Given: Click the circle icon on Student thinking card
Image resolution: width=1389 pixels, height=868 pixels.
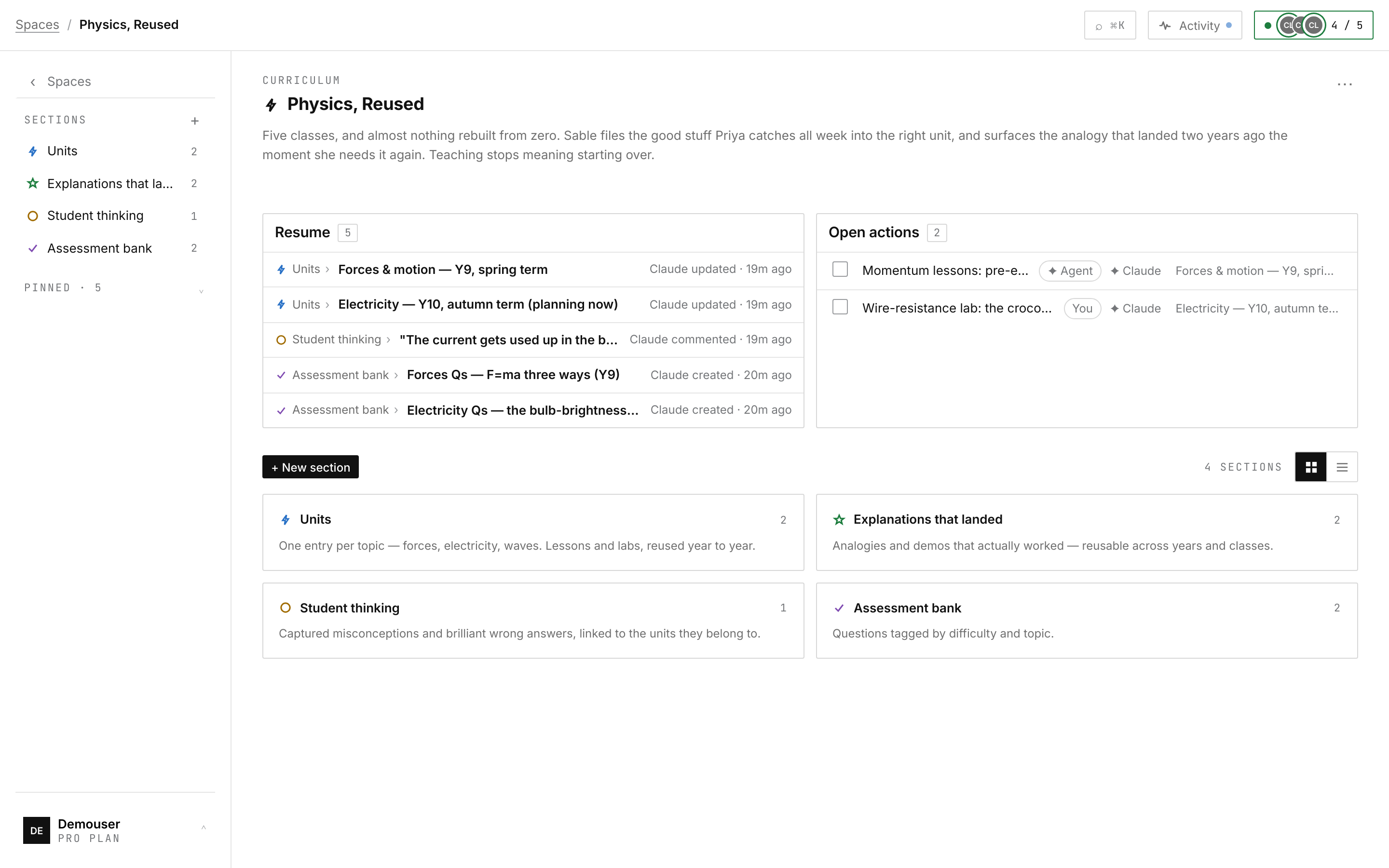Looking at the screenshot, I should pos(285,608).
